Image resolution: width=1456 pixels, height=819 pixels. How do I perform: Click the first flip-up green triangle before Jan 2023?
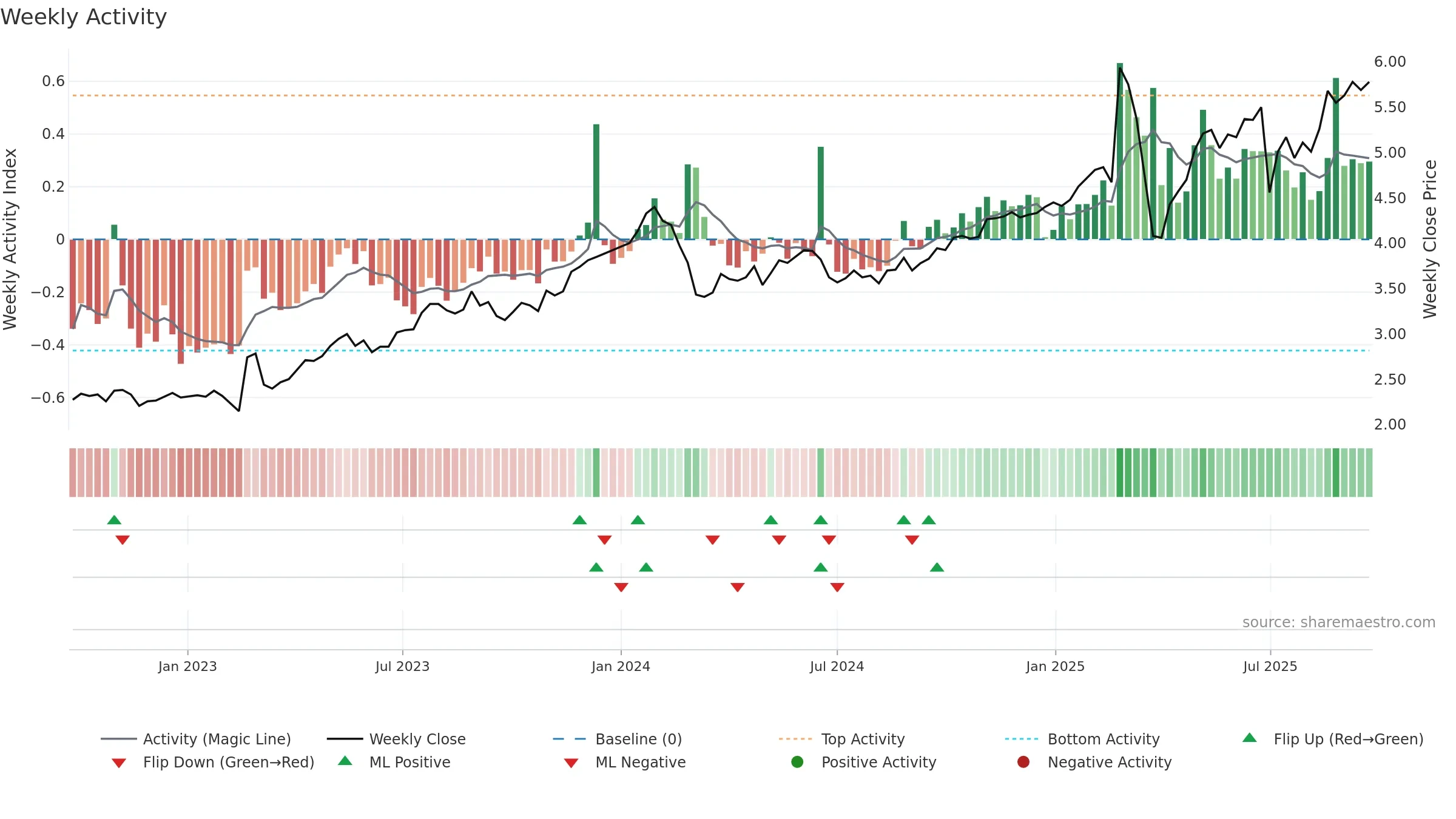(x=114, y=520)
